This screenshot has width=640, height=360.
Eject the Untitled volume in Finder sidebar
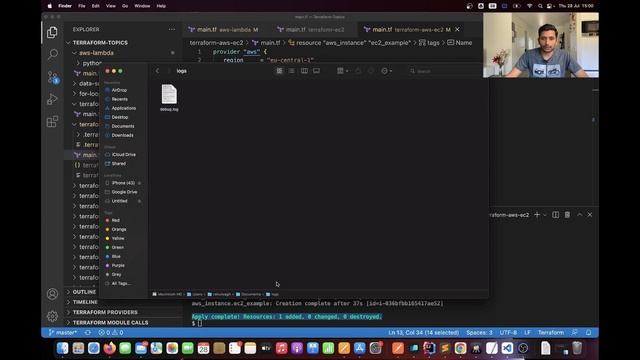click(139, 201)
